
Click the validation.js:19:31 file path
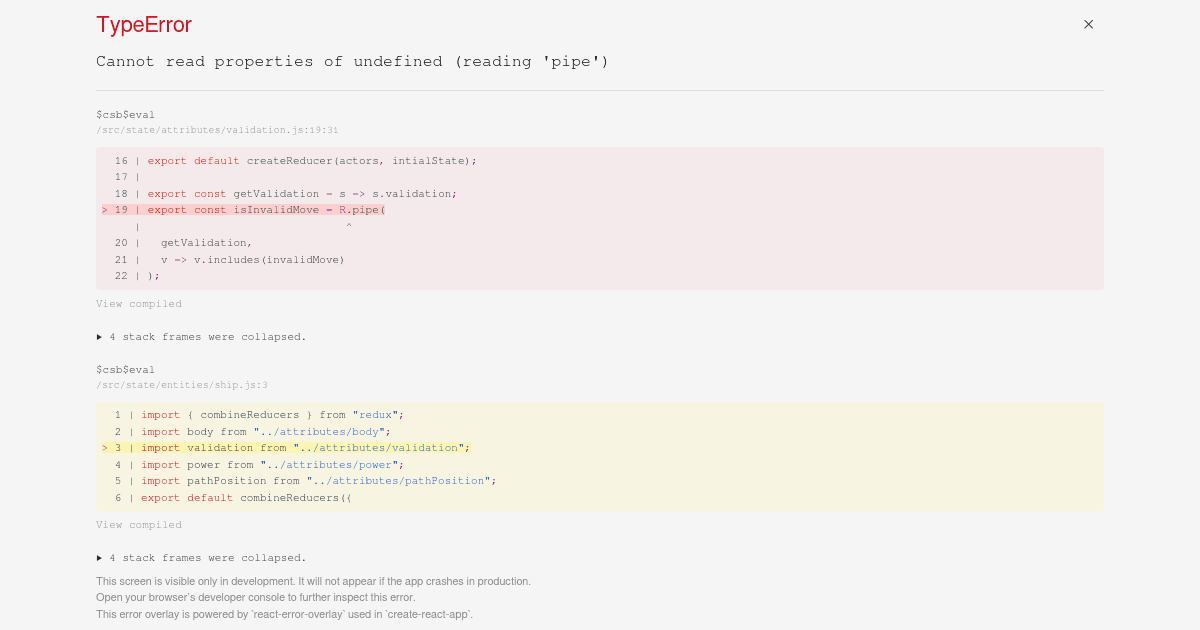217,129
